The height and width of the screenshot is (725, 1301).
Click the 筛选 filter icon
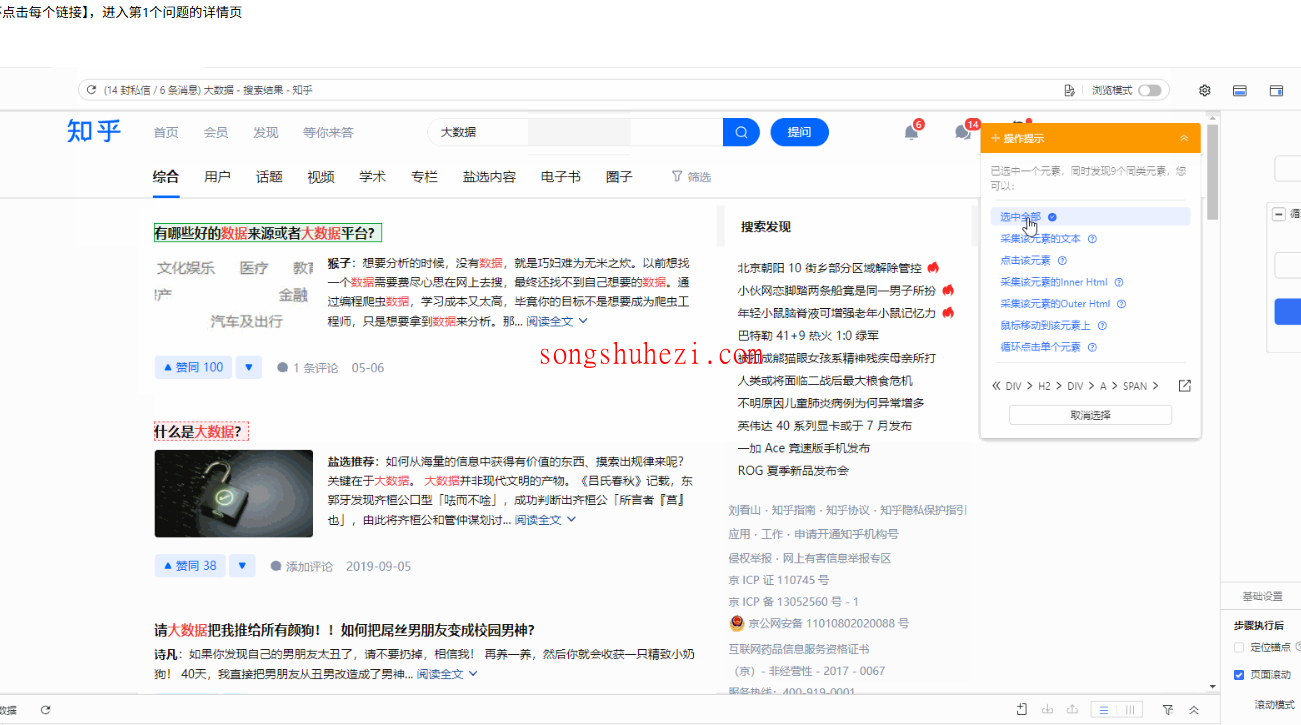click(x=677, y=176)
